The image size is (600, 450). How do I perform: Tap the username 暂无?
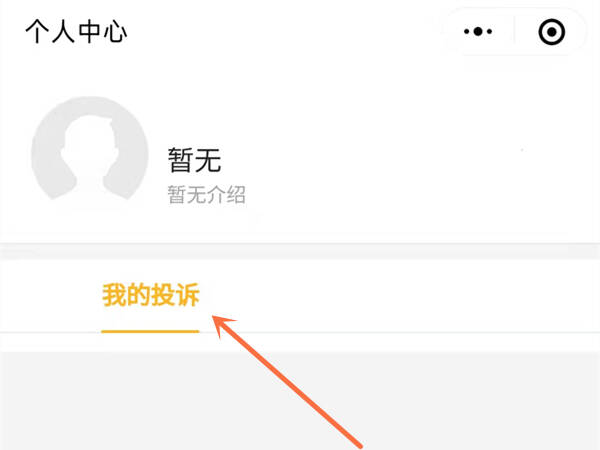pyautogui.click(x=194, y=160)
